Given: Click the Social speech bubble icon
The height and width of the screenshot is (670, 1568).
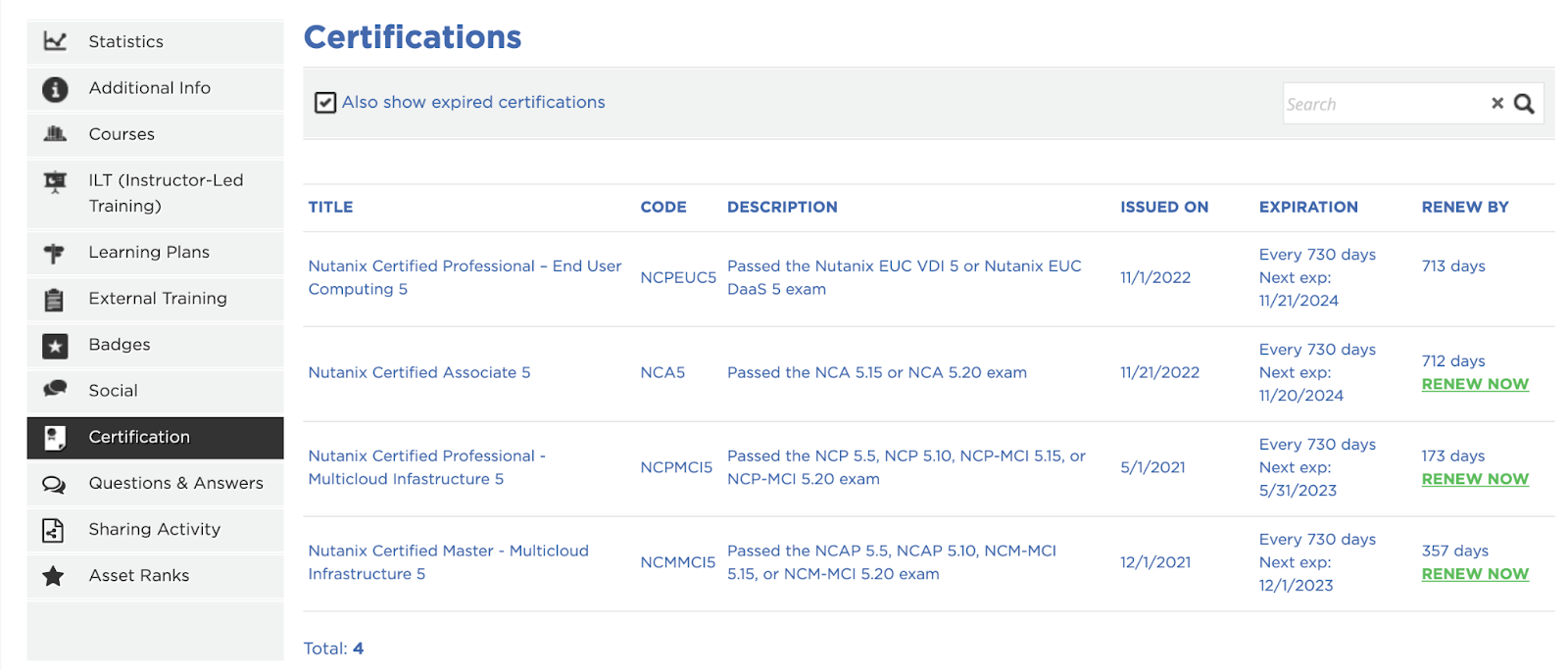Looking at the screenshot, I should 55,390.
